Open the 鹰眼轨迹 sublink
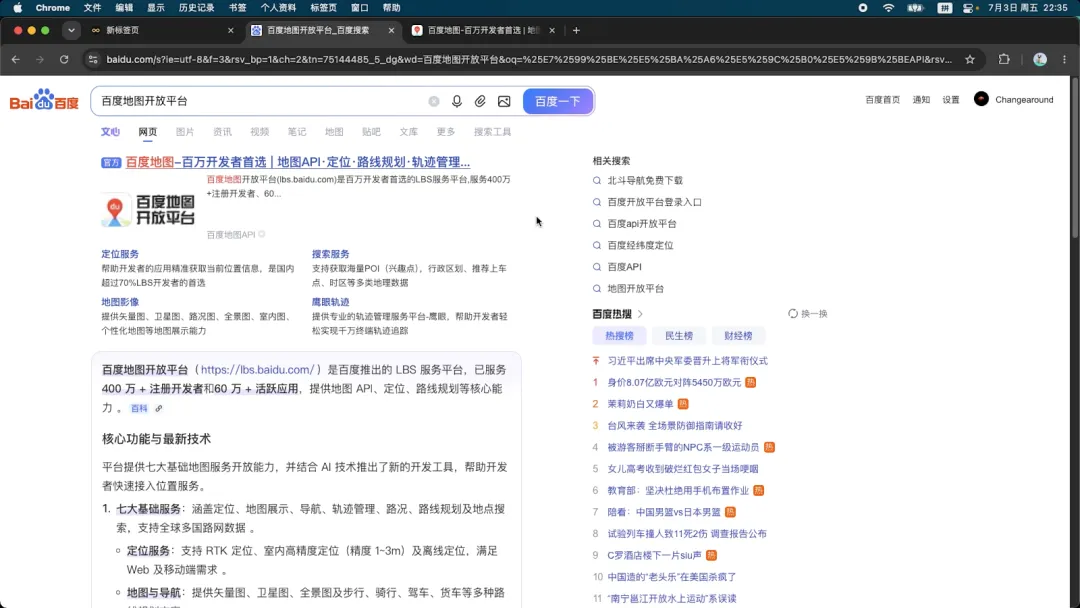Screen dimensions: 1080x608 click(x=331, y=302)
